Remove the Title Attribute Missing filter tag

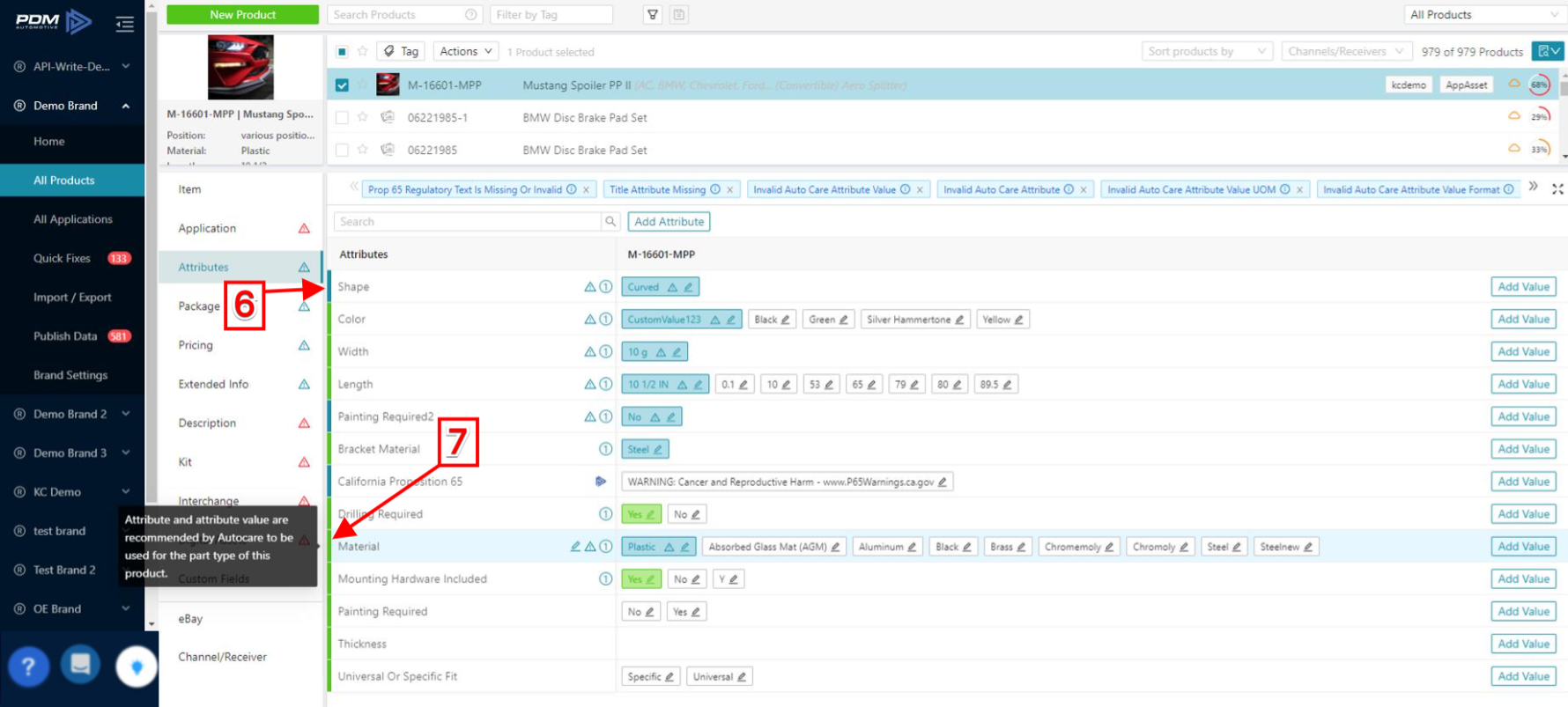coord(729,189)
